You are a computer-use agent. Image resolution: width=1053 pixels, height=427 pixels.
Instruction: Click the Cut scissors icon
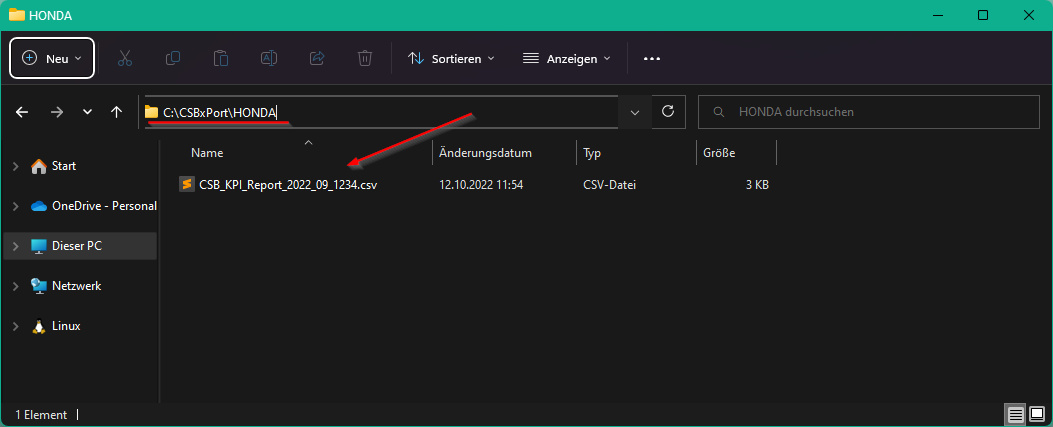click(125, 58)
